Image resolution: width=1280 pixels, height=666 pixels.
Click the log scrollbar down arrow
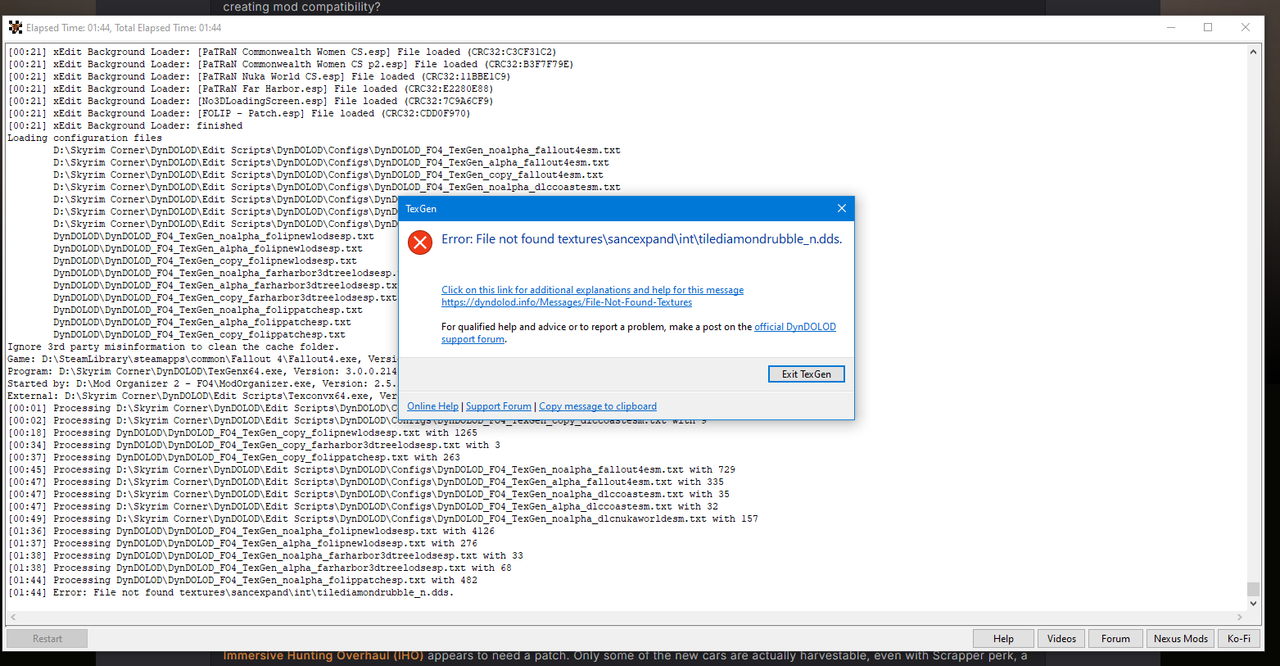[1253, 604]
